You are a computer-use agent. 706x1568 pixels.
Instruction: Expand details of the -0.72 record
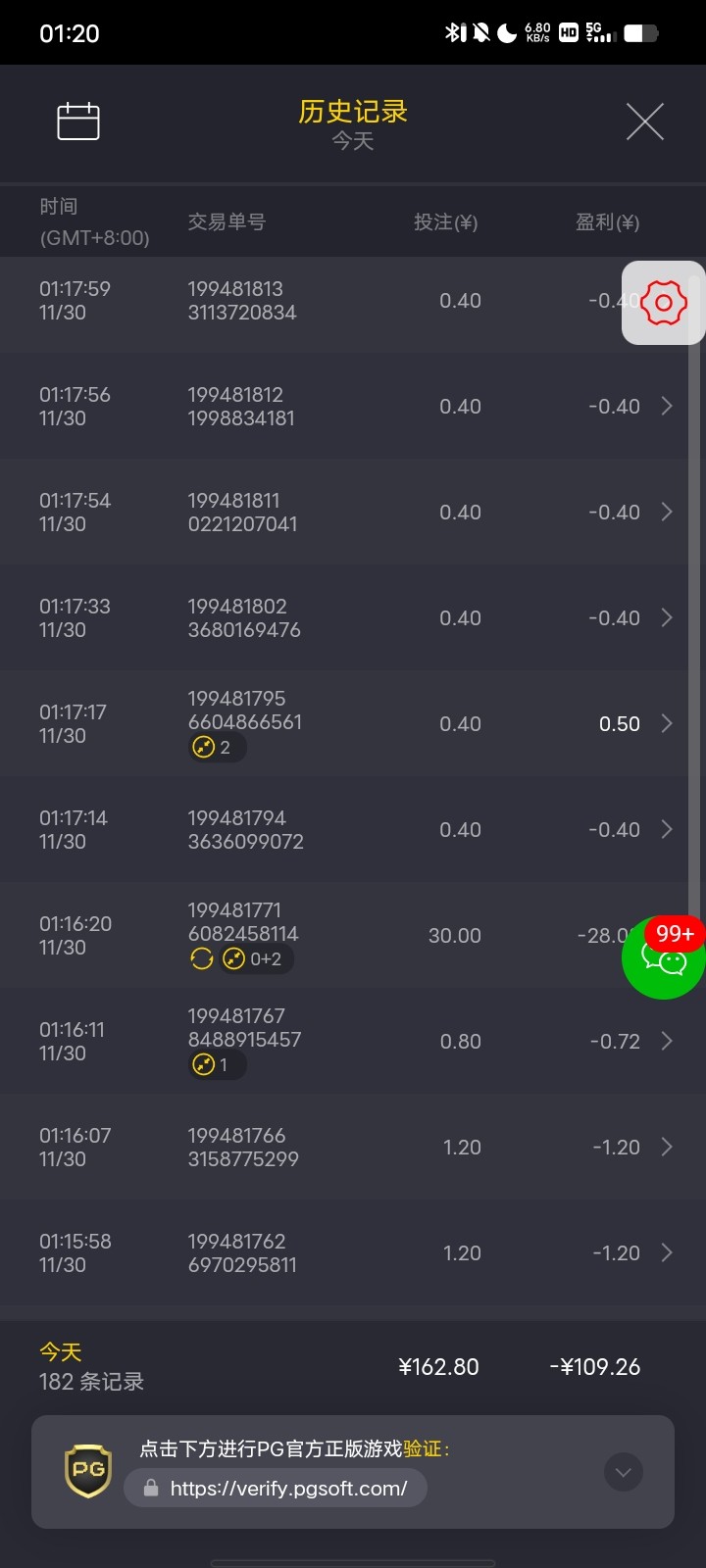(667, 1041)
